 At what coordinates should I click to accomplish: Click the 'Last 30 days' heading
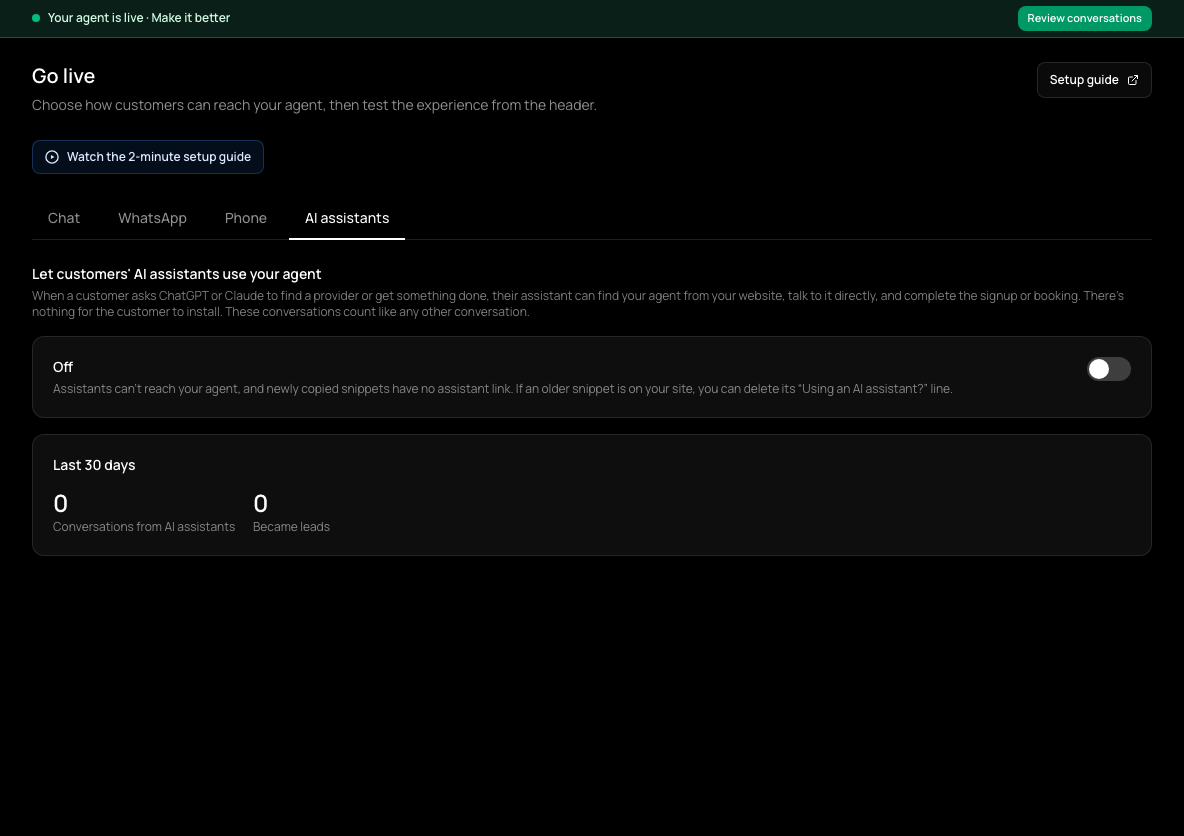coord(94,465)
